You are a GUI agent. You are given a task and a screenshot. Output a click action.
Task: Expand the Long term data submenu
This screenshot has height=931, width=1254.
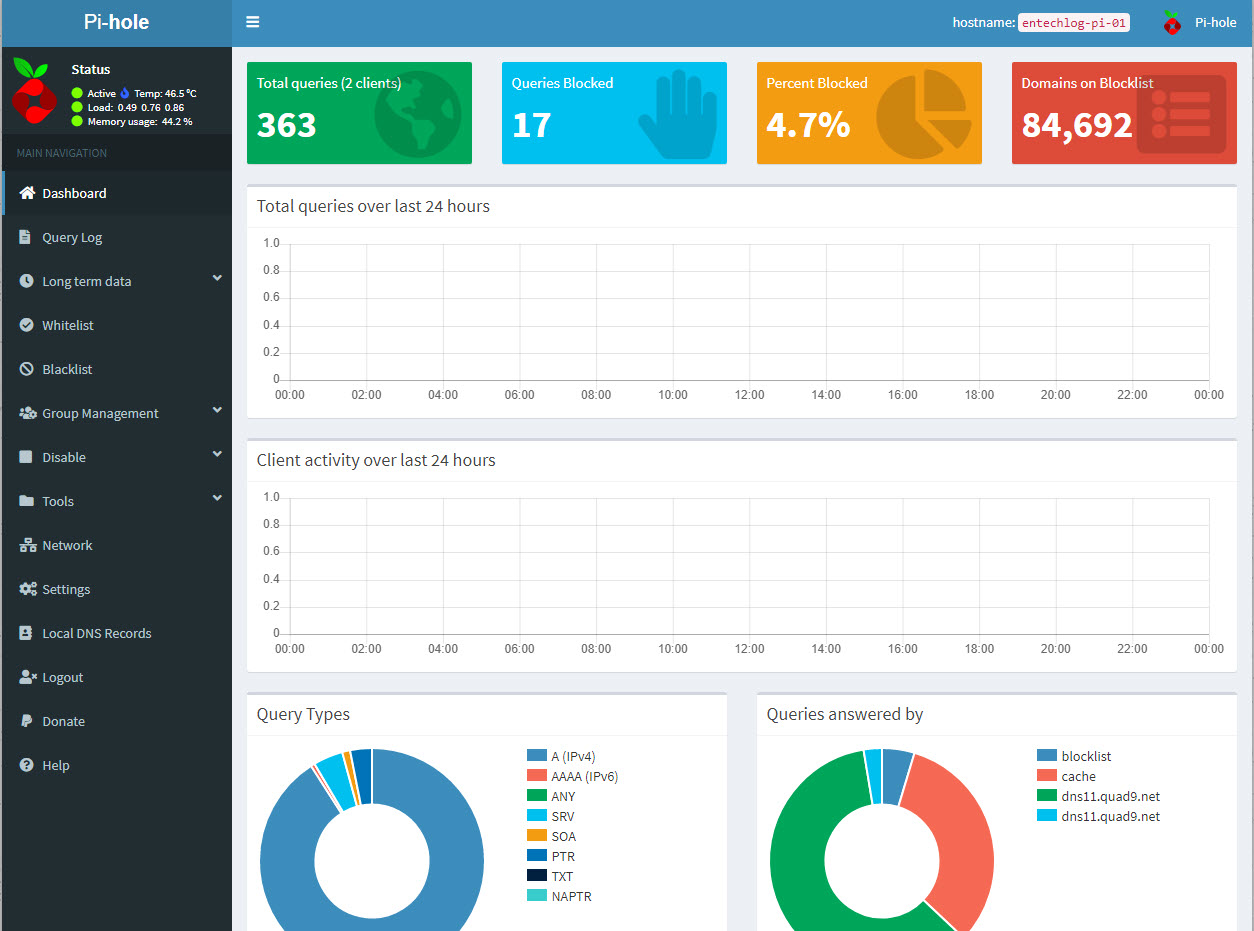tap(217, 280)
